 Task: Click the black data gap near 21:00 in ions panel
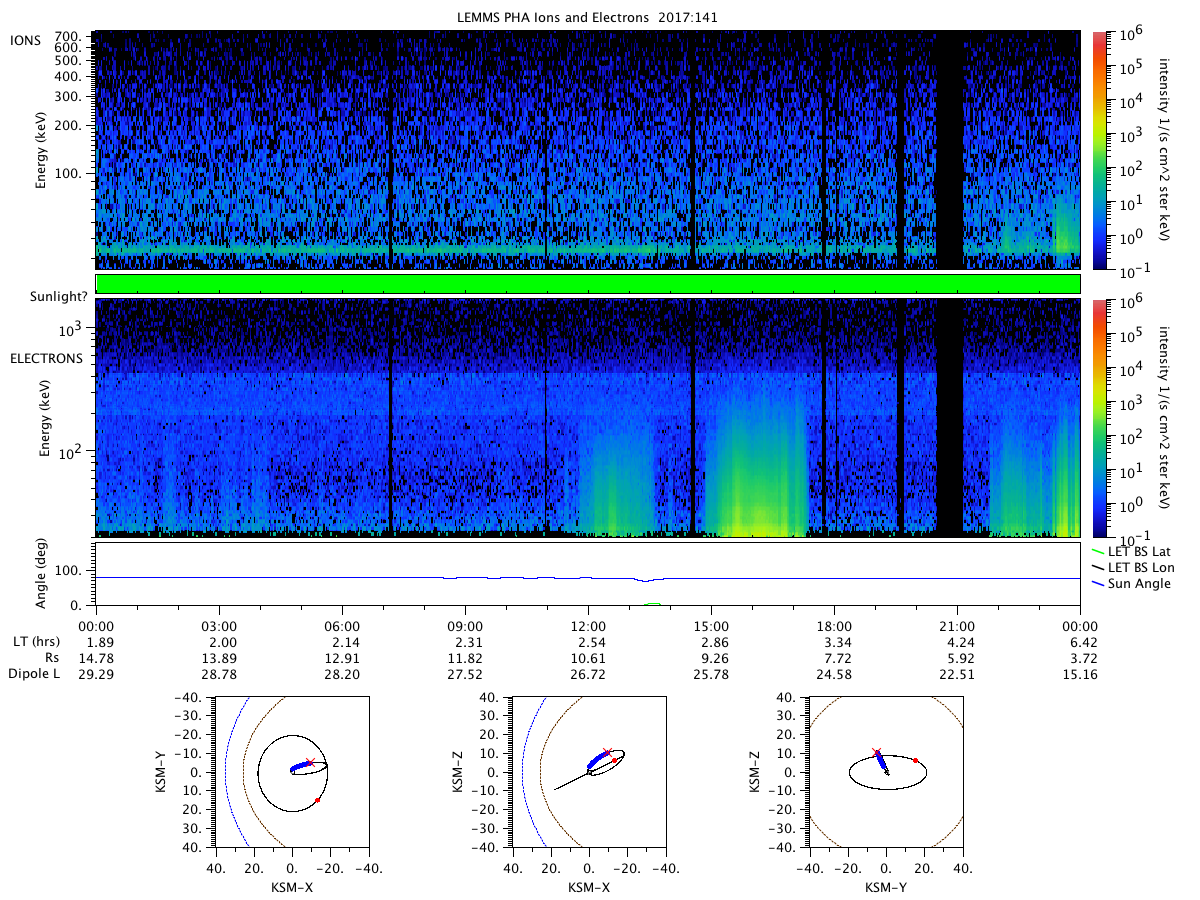click(949, 150)
